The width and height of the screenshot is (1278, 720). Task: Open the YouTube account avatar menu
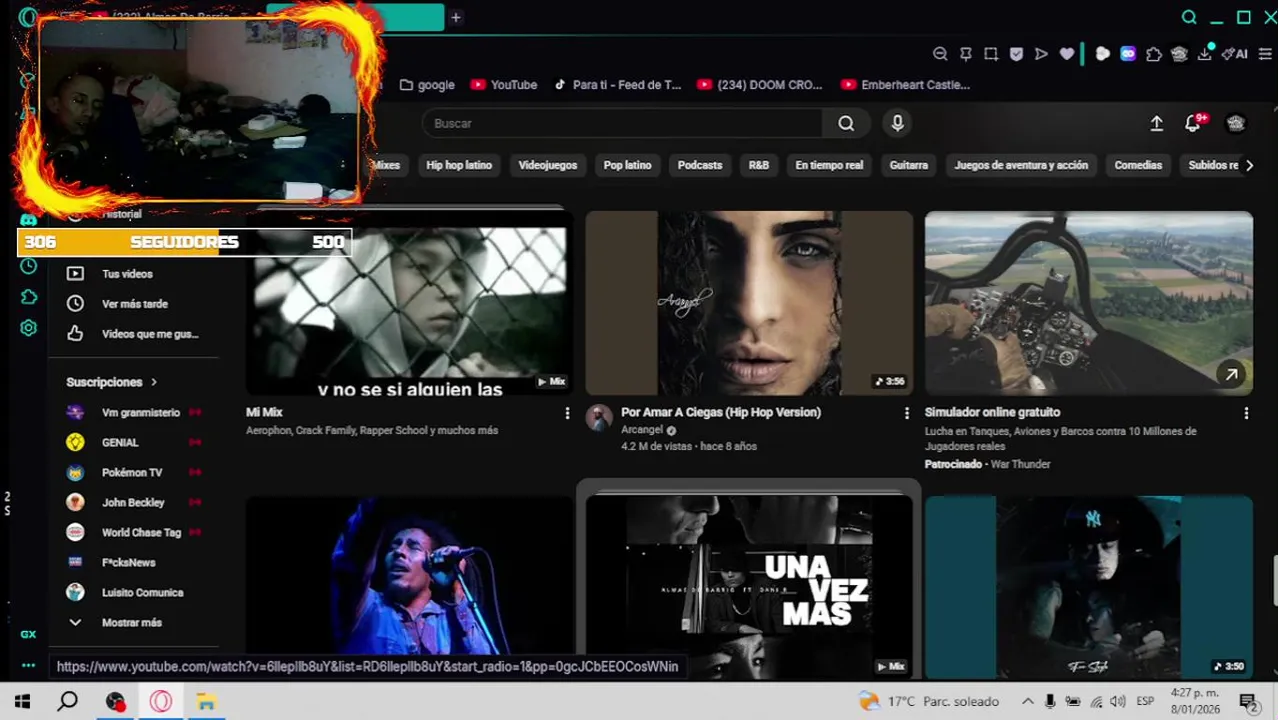[1236, 123]
